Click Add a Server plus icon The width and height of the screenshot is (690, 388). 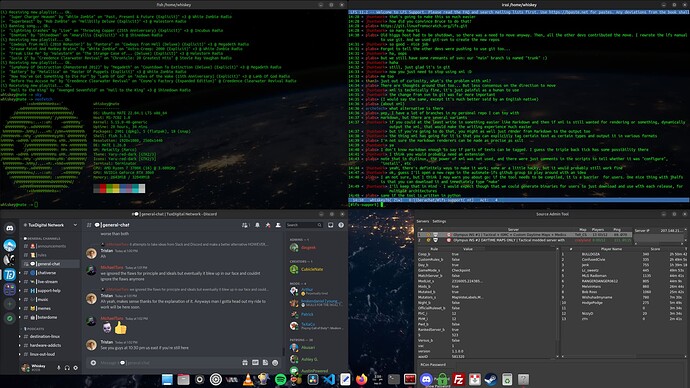pos(10,304)
